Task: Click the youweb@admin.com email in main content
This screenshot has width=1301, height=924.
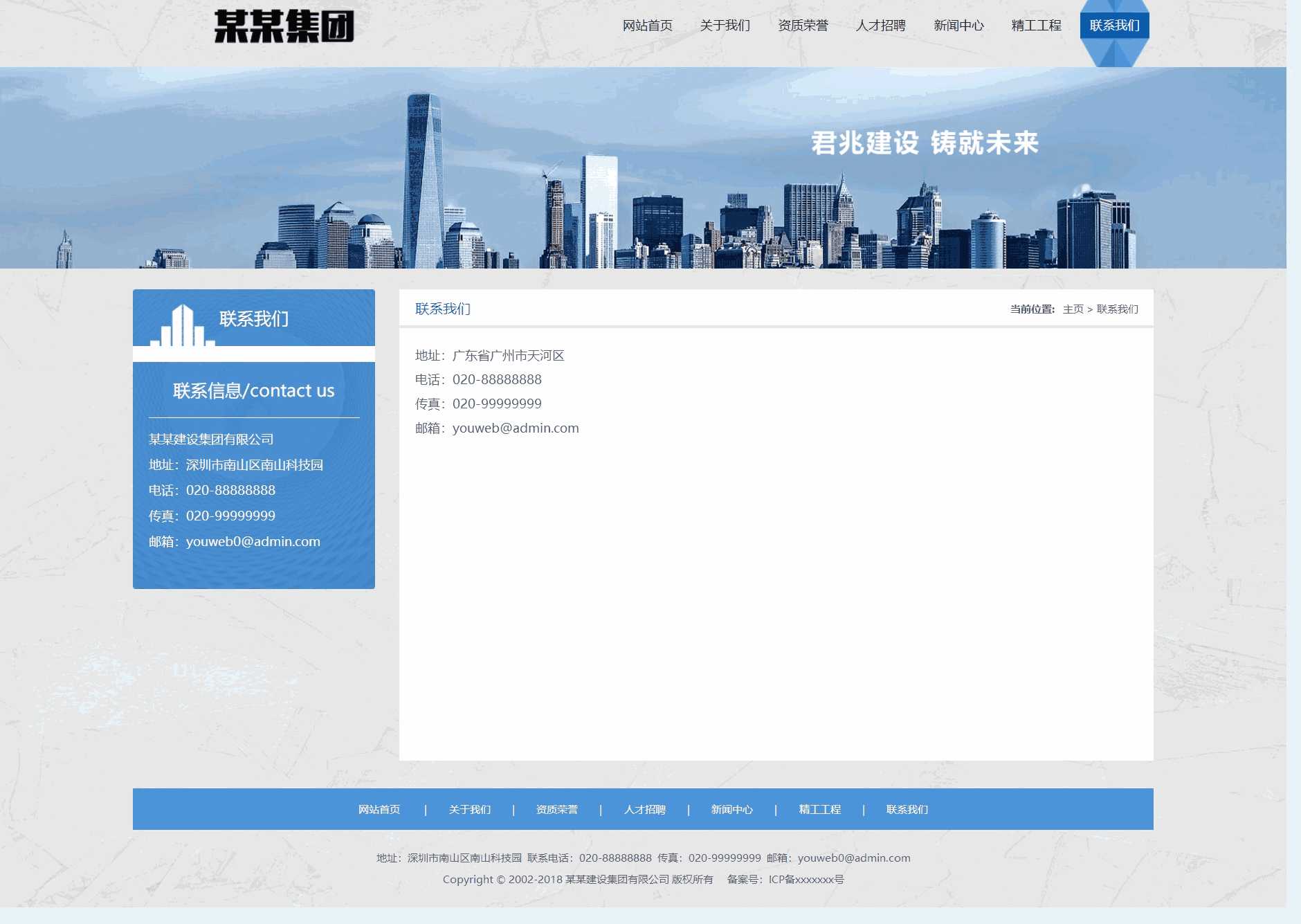Action: [516, 428]
